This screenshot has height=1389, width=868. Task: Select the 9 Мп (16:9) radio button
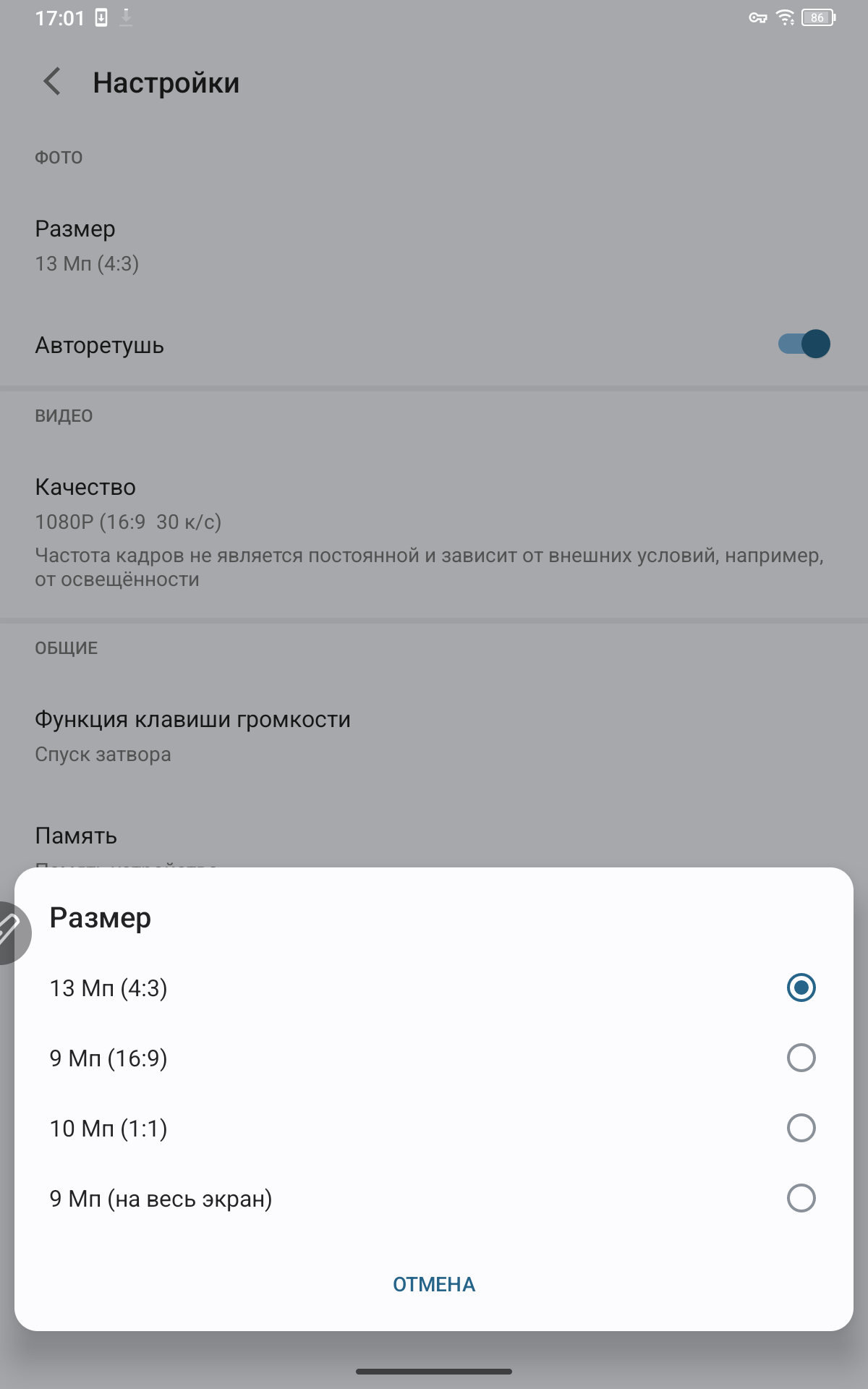coord(801,1058)
